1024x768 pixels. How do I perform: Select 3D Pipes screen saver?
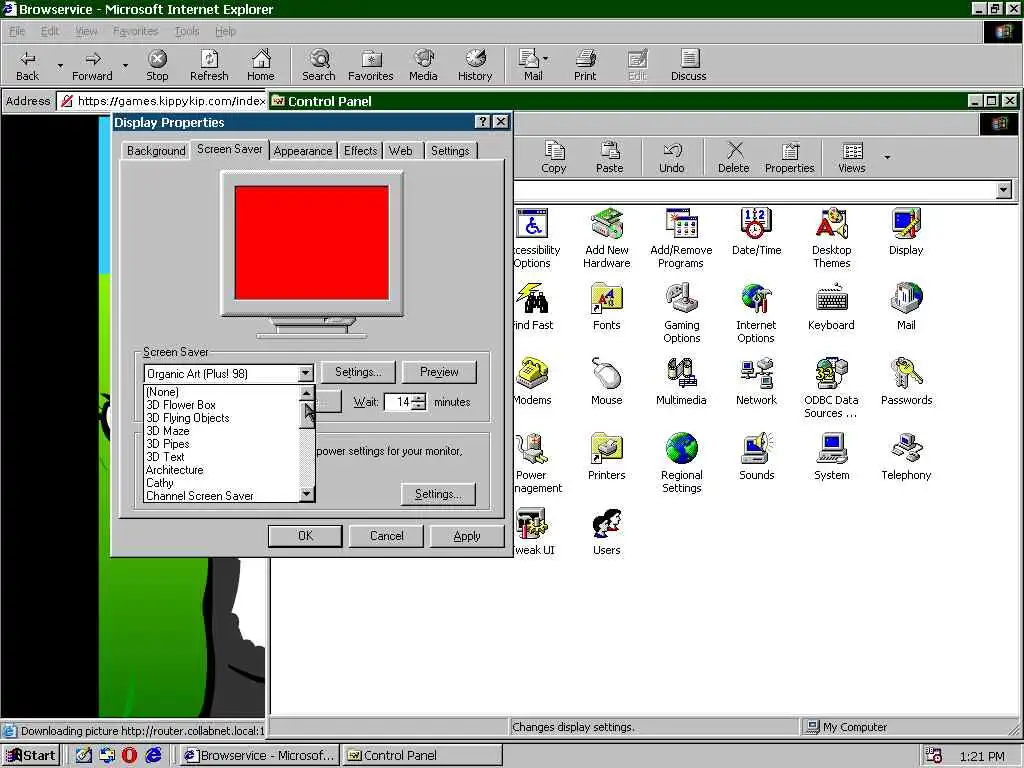(x=221, y=444)
